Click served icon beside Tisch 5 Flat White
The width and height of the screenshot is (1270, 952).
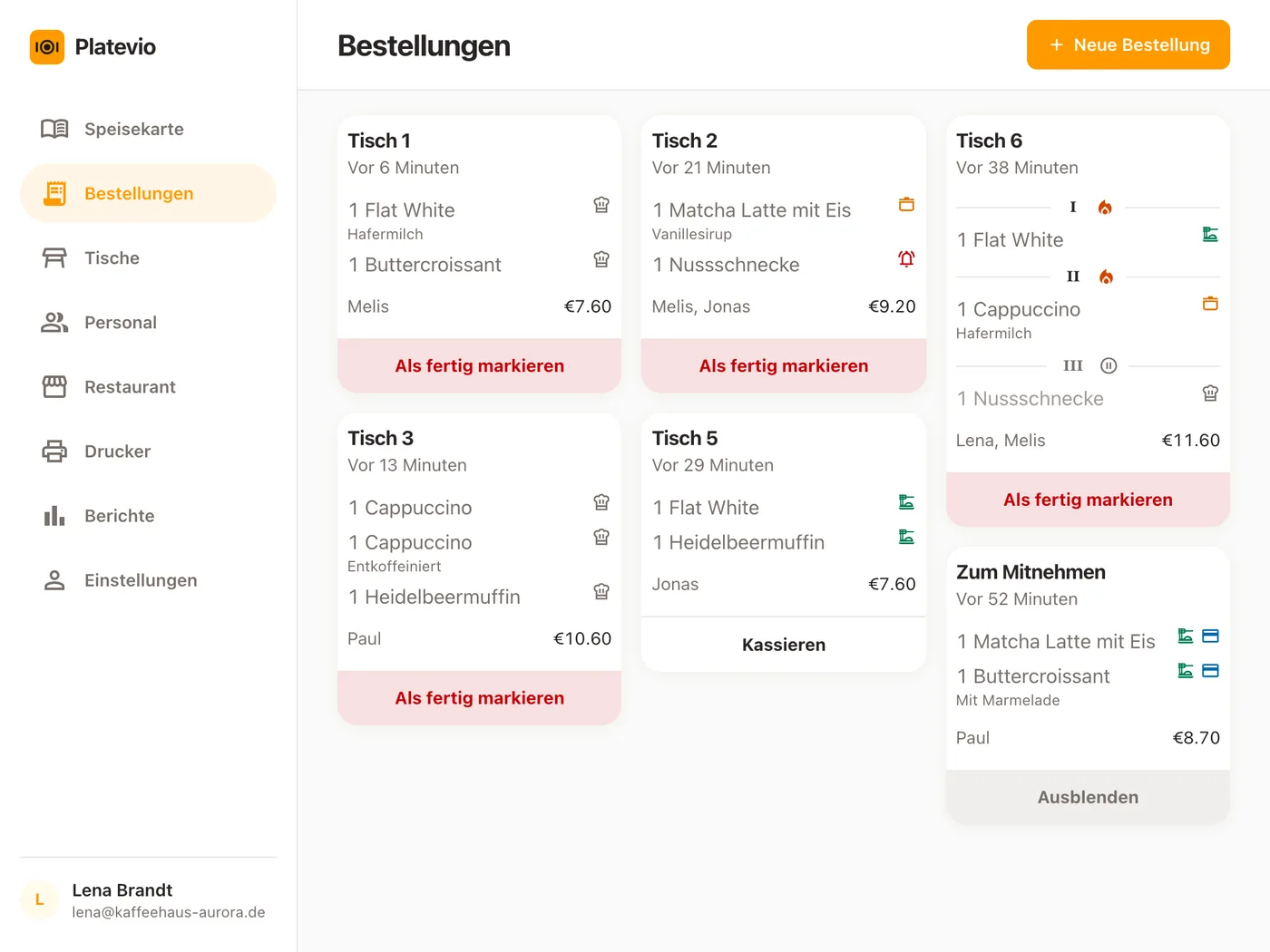pyautogui.click(x=906, y=502)
